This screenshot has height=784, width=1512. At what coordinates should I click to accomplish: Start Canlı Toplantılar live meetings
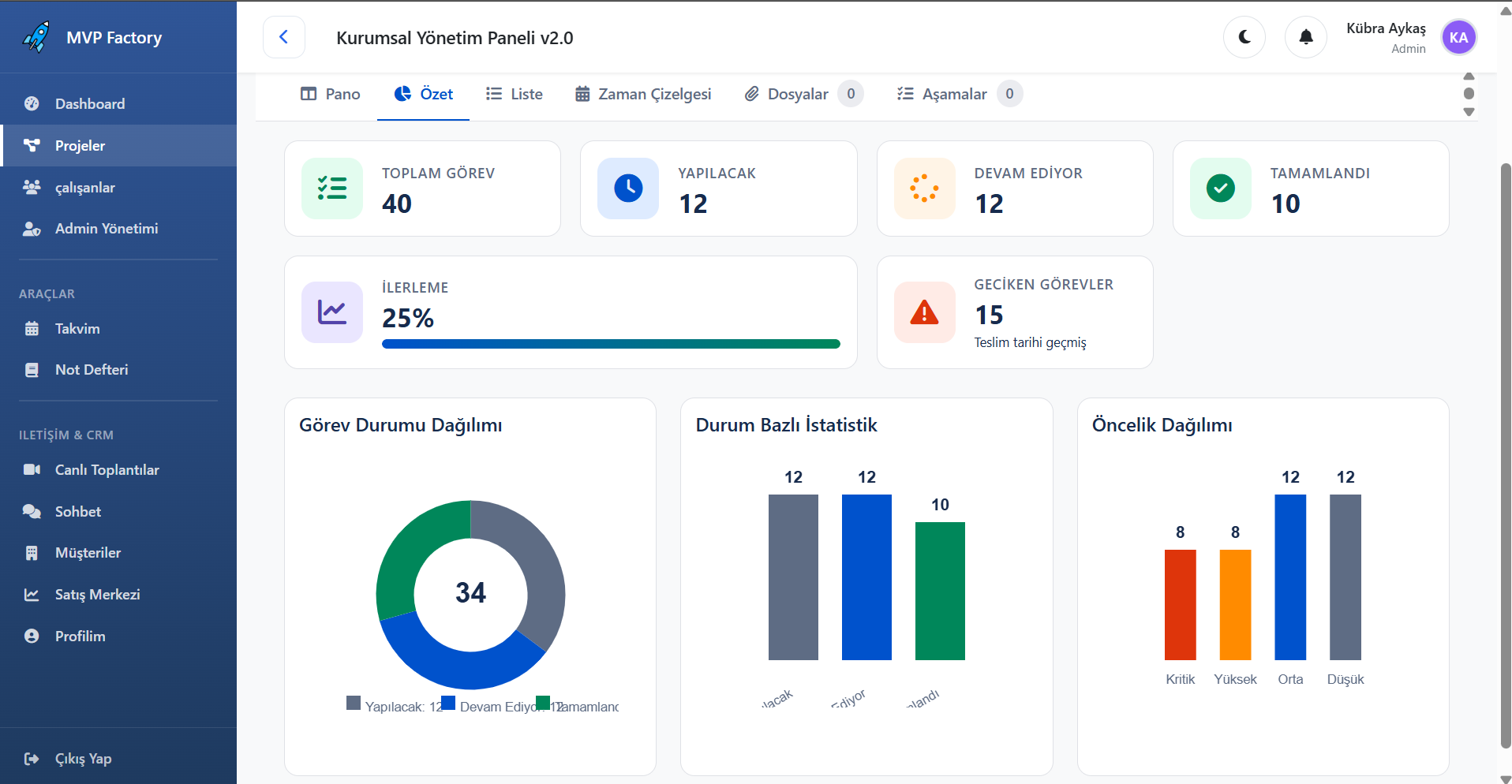107,469
